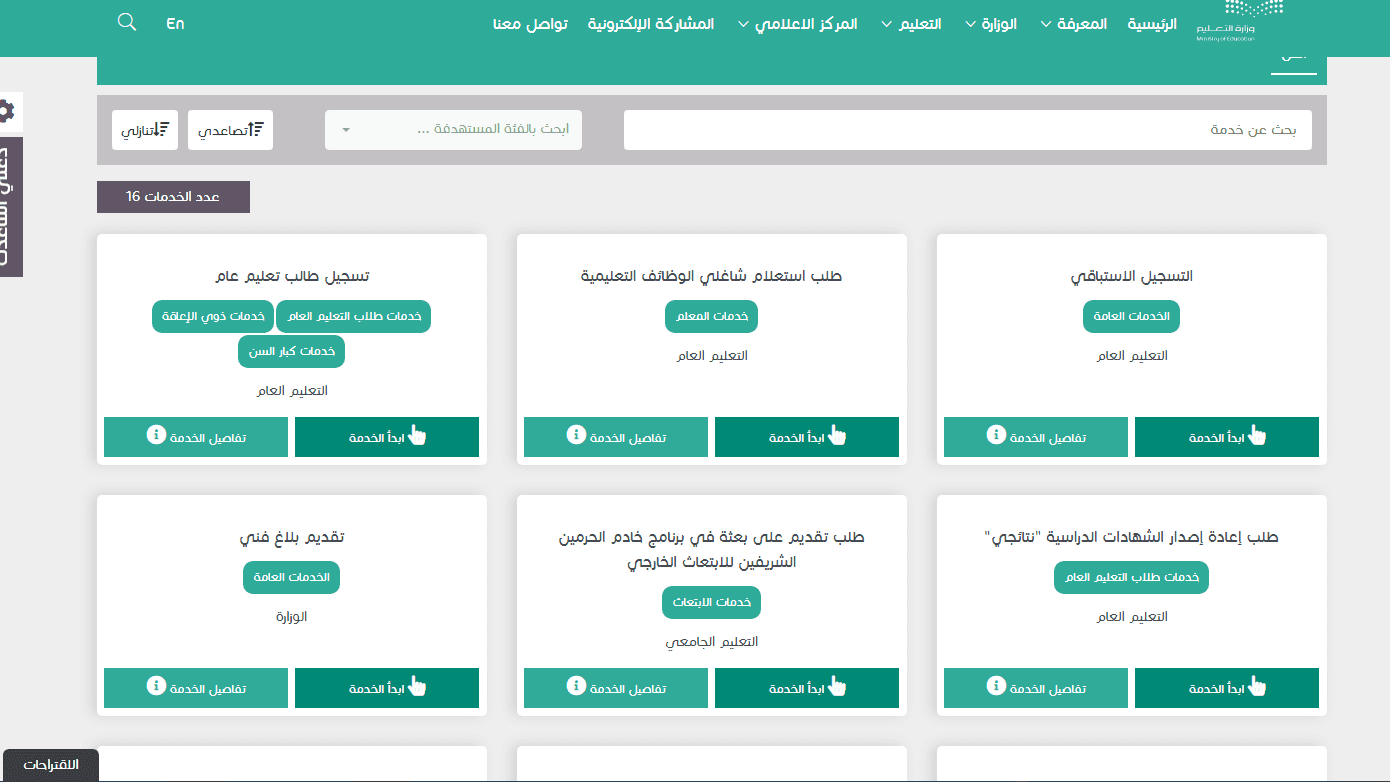Go to الرئيسية home menu item
Viewport: 1390px width, 782px height.
coord(1153,24)
